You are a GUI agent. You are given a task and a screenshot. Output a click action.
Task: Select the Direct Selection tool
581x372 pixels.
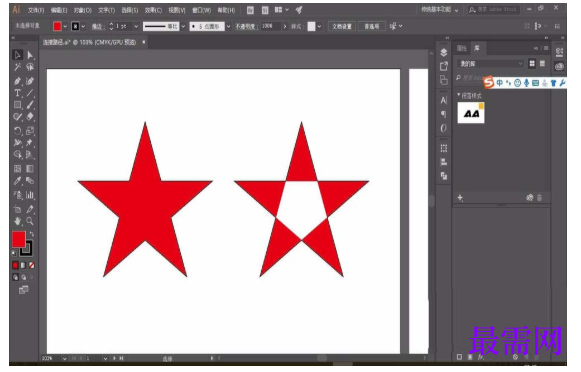click(x=30, y=55)
